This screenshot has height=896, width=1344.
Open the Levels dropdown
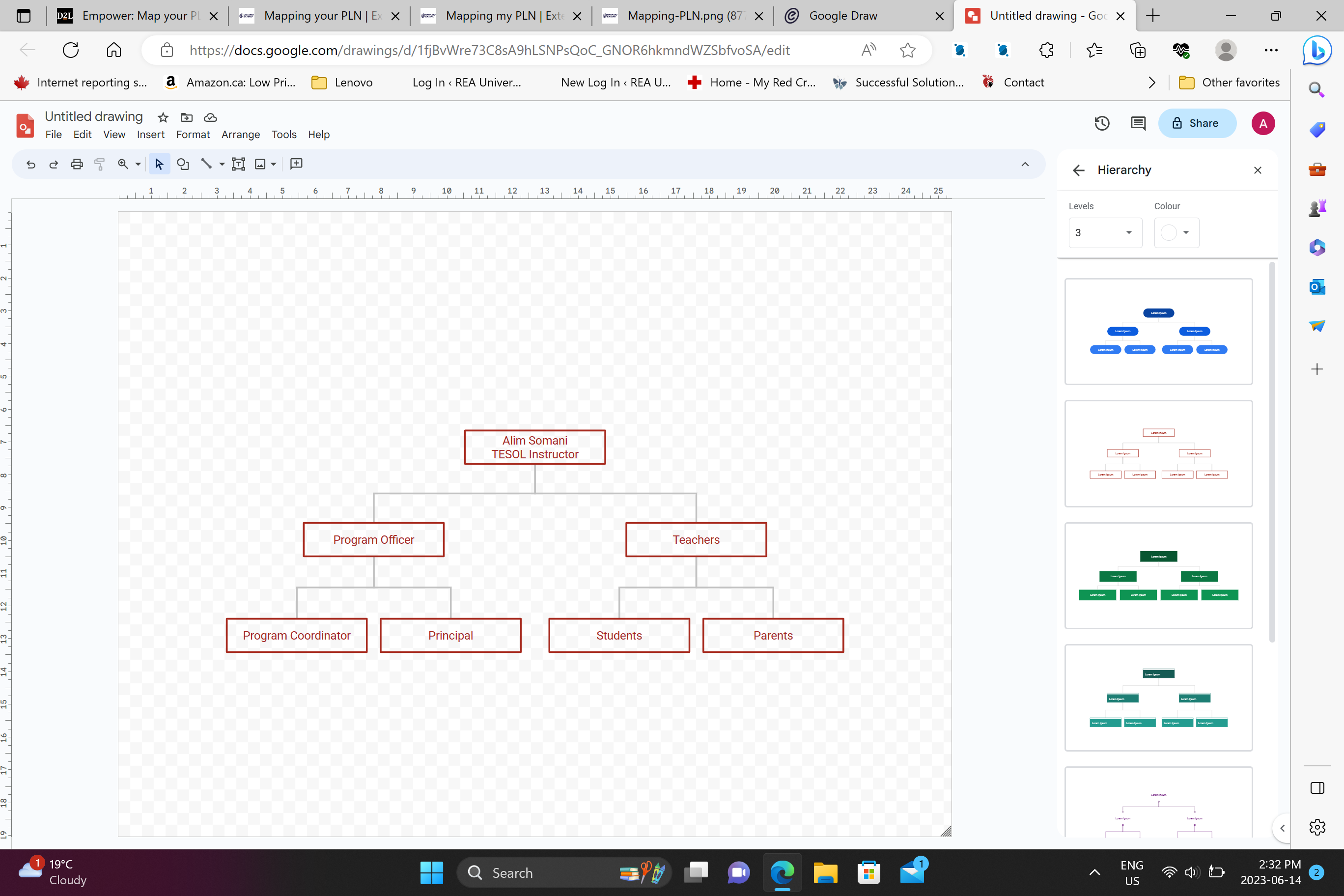1105,232
